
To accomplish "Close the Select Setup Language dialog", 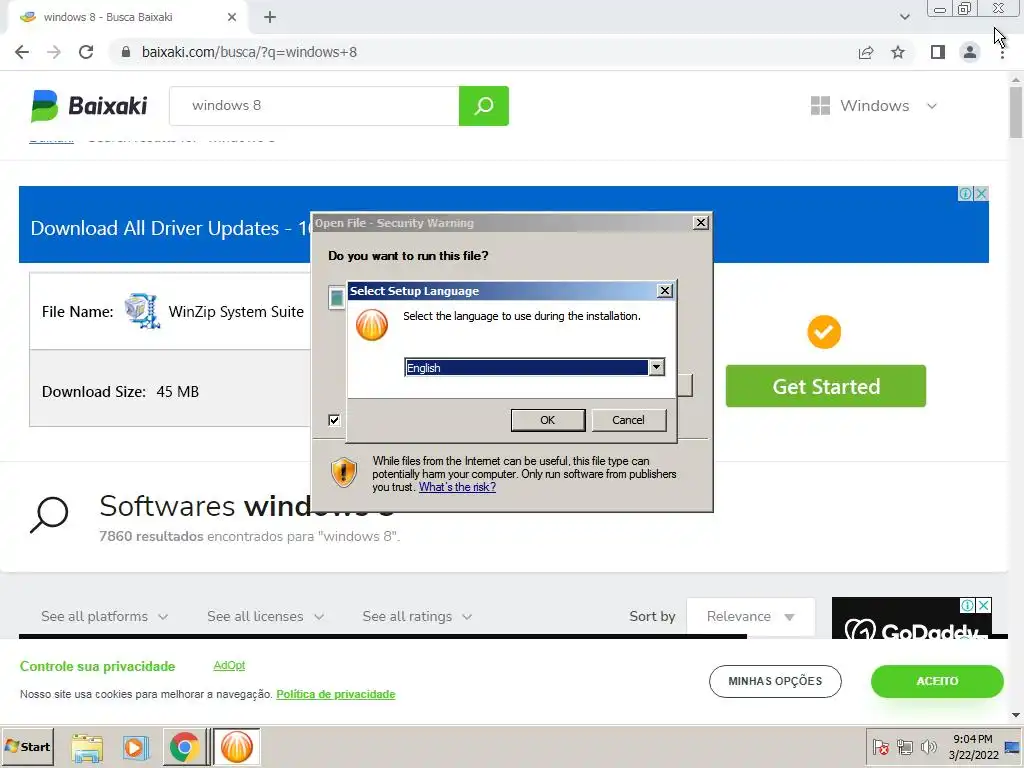I will pos(664,291).
